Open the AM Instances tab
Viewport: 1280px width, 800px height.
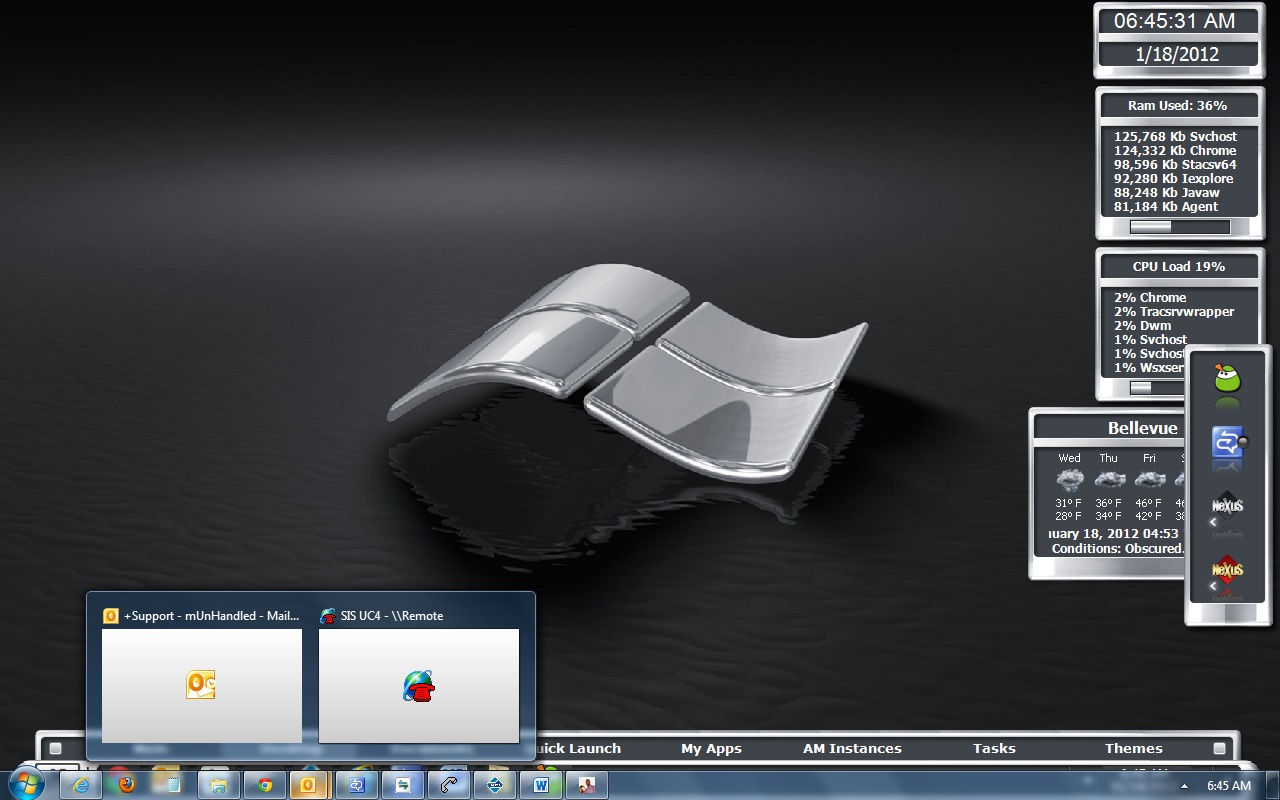852,748
